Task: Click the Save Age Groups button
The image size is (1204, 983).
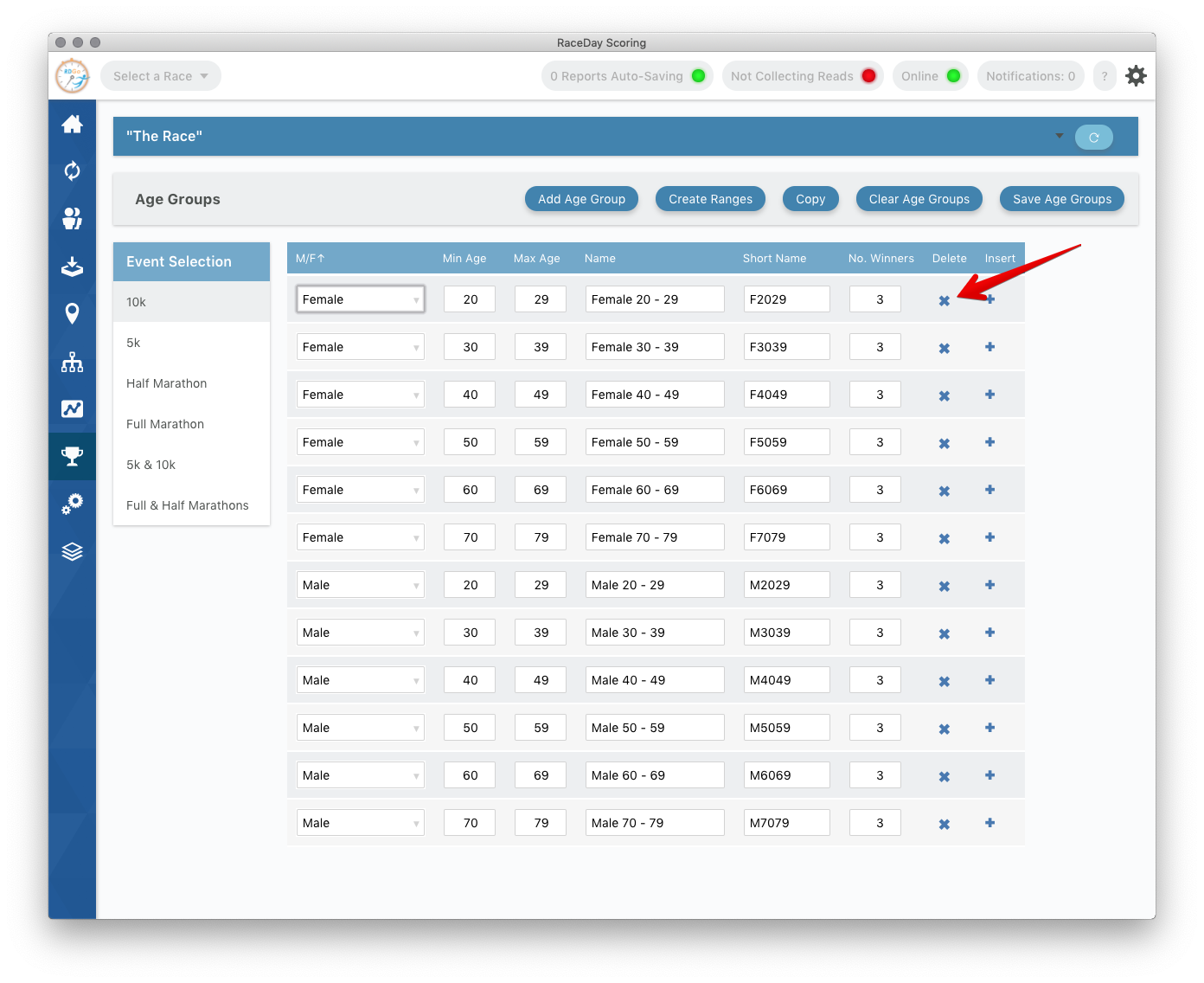Action: (1062, 199)
